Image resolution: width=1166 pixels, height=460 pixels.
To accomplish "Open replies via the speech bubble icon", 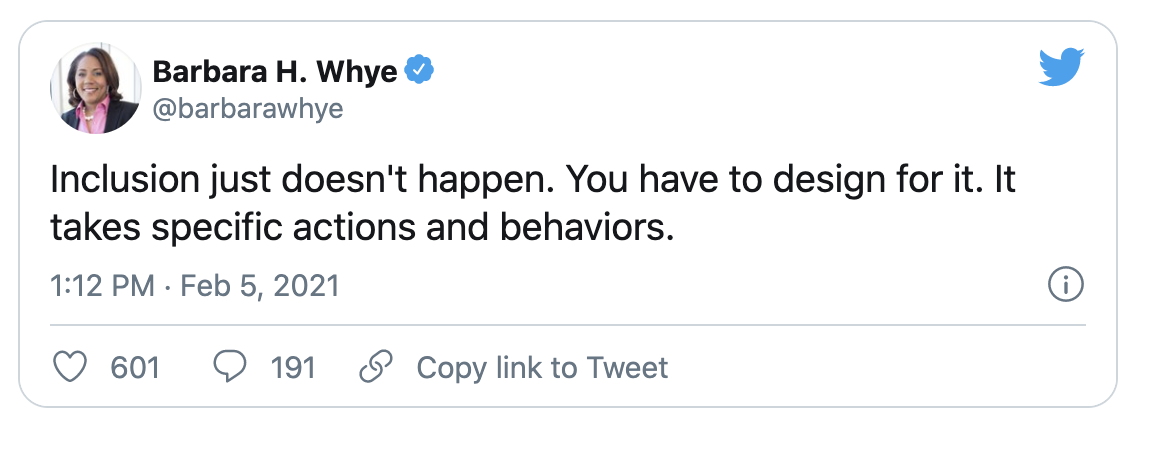I will tap(230, 367).
